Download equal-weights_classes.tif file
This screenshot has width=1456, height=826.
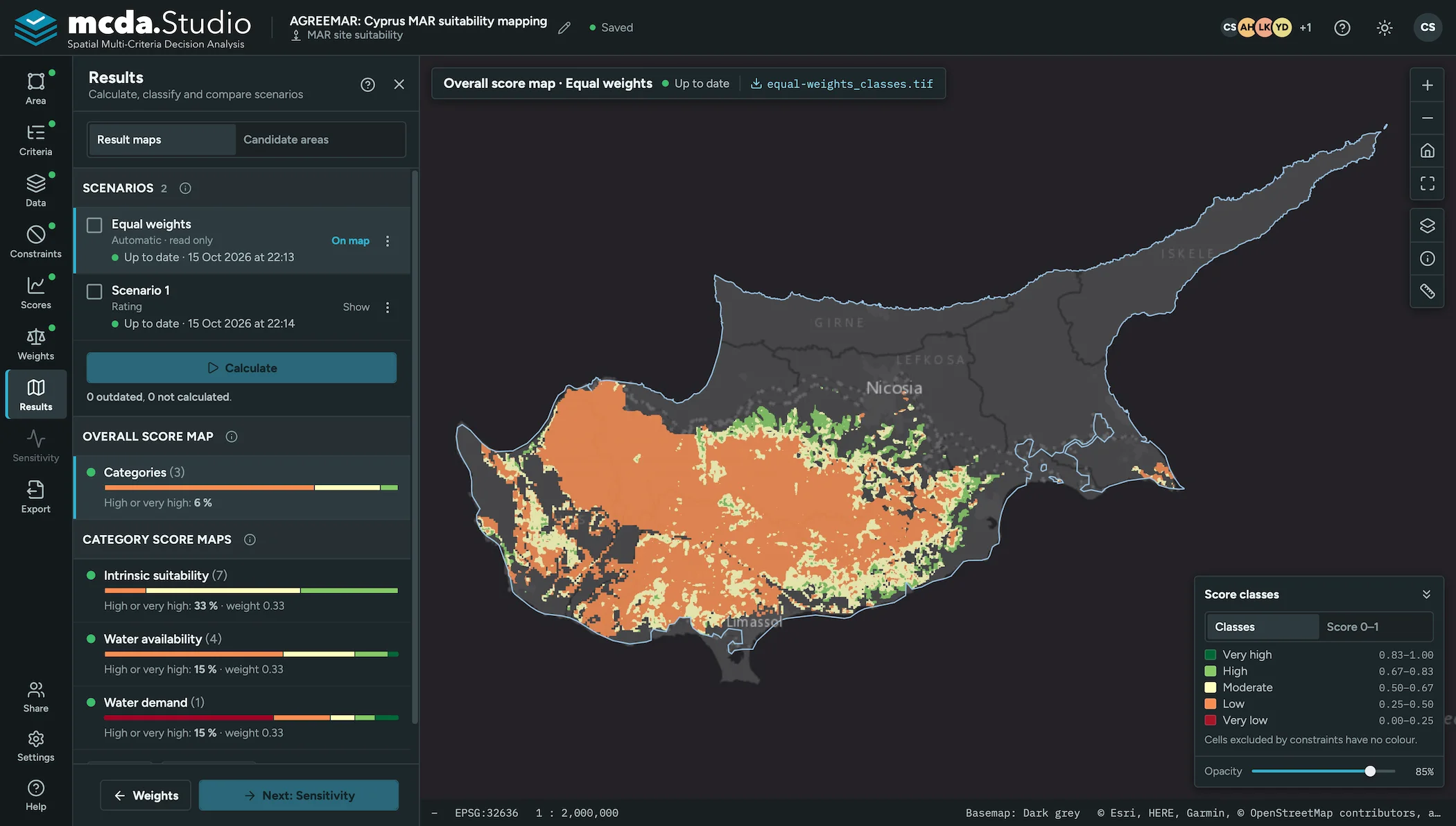[842, 84]
